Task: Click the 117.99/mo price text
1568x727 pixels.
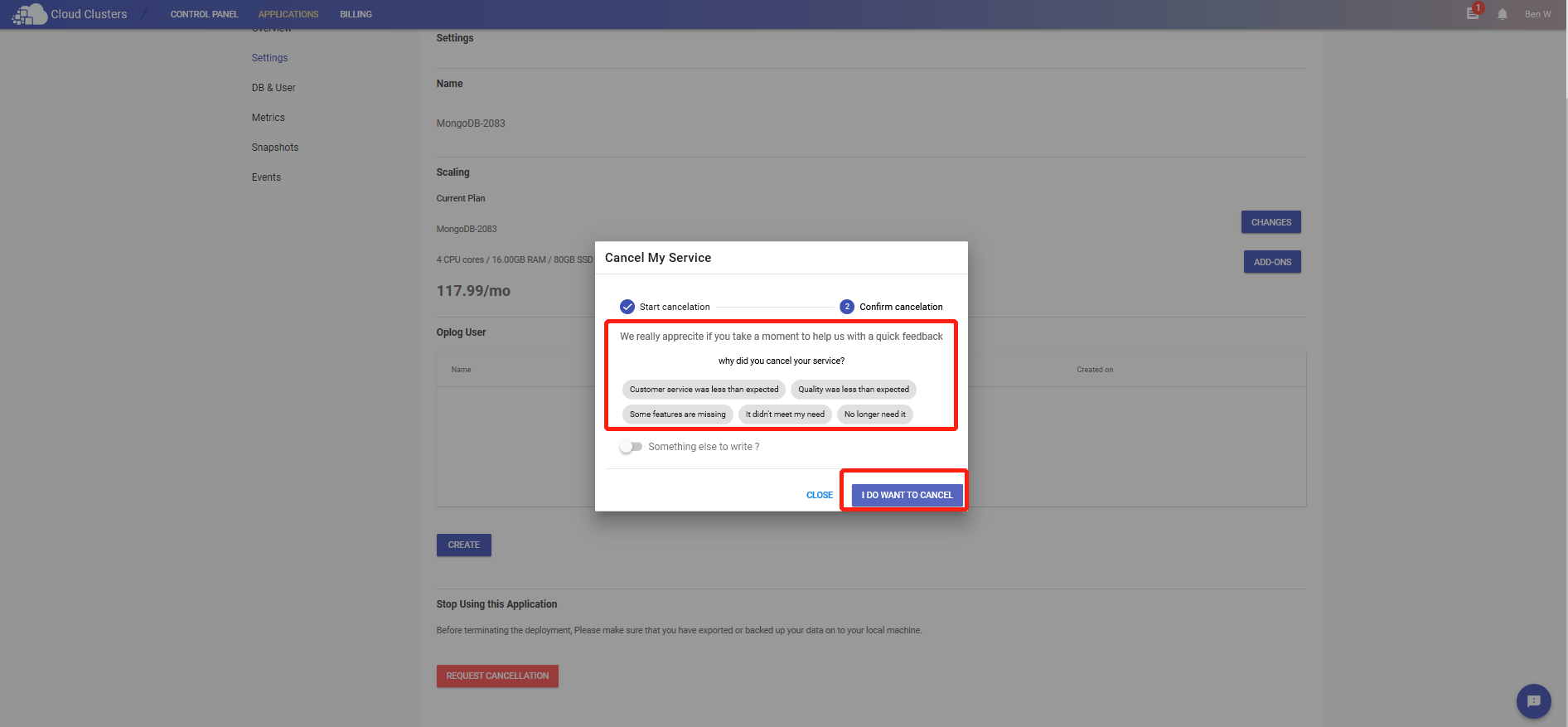Action: click(473, 291)
